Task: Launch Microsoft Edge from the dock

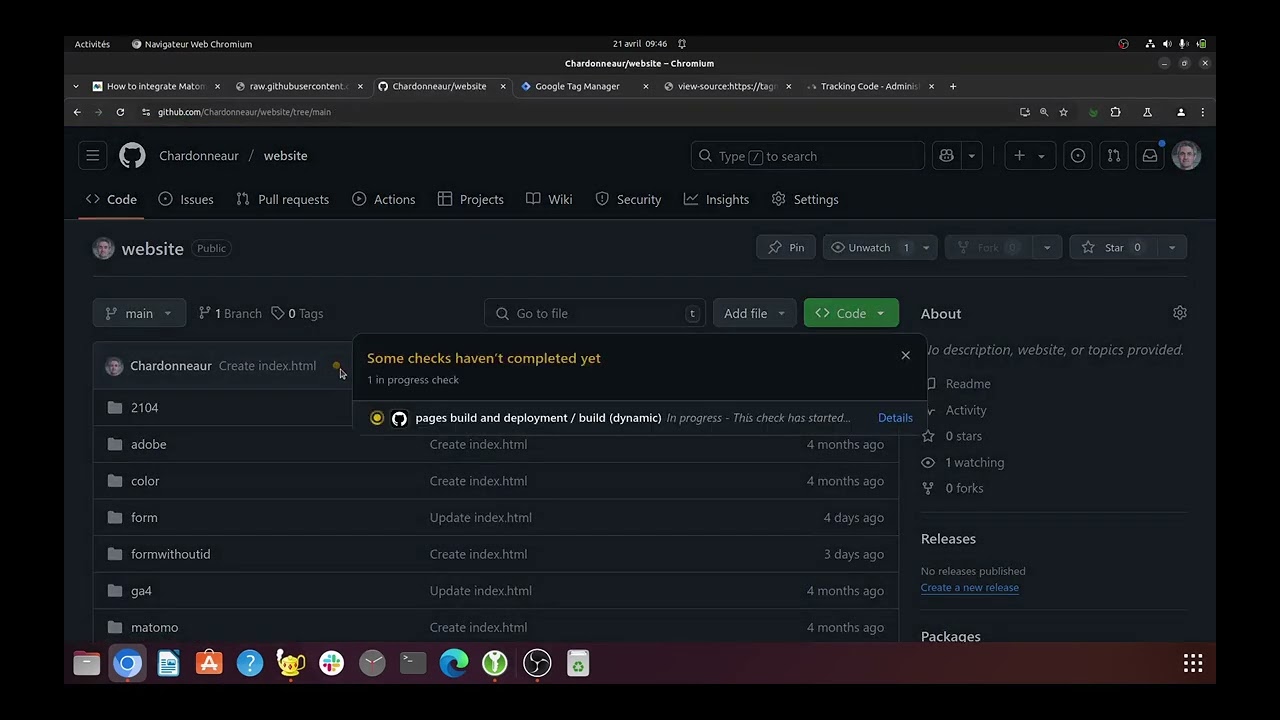Action: tap(454, 663)
